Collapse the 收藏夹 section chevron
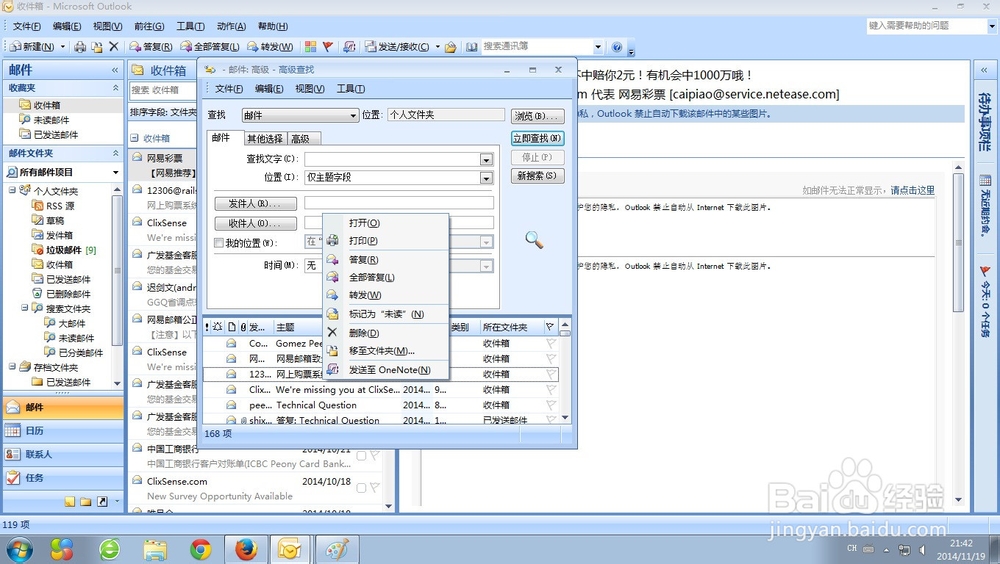The height and width of the screenshot is (564, 1000). tap(115, 87)
